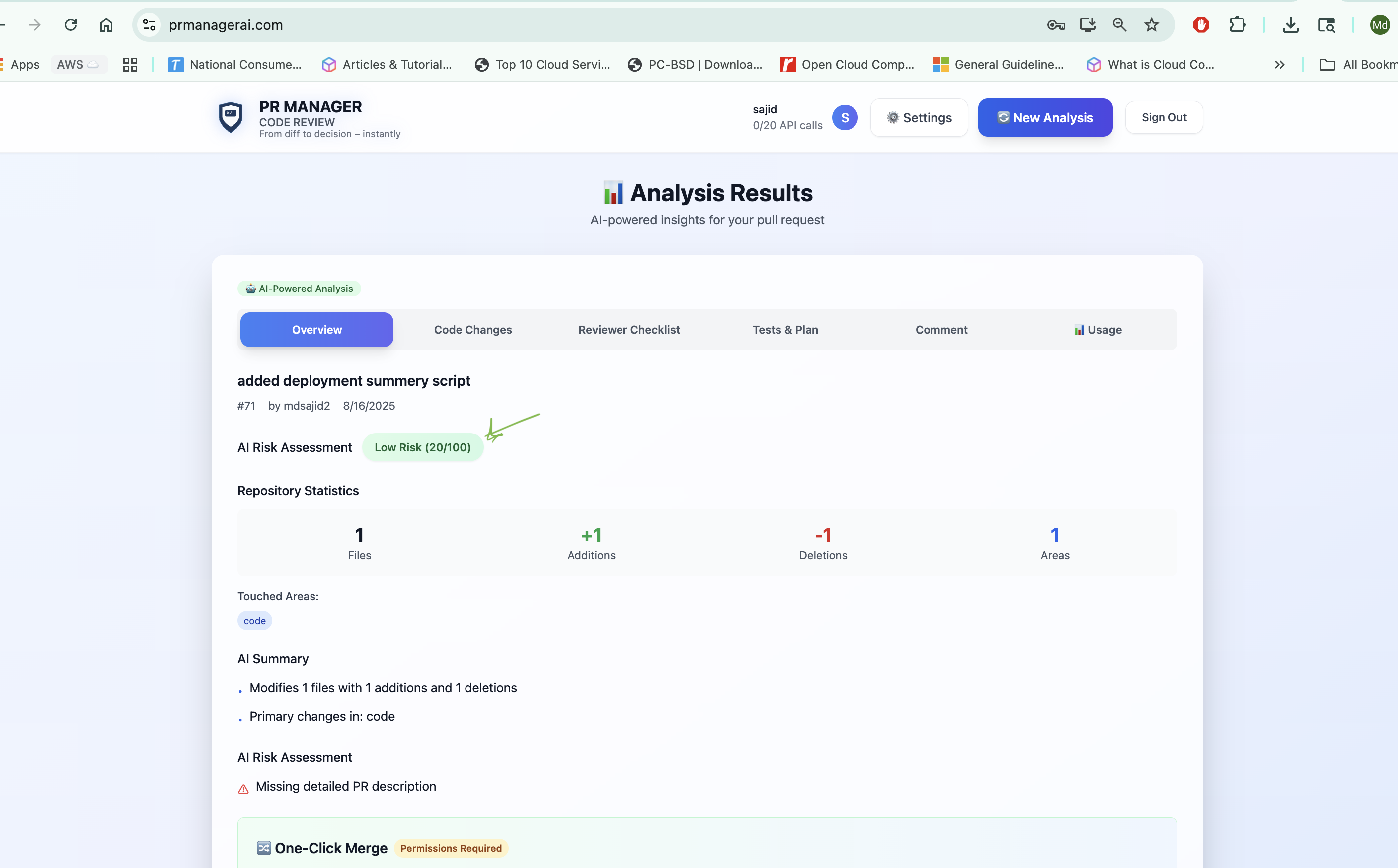1398x868 pixels.
Task: Open browser downloads icon
Action: point(1290,25)
